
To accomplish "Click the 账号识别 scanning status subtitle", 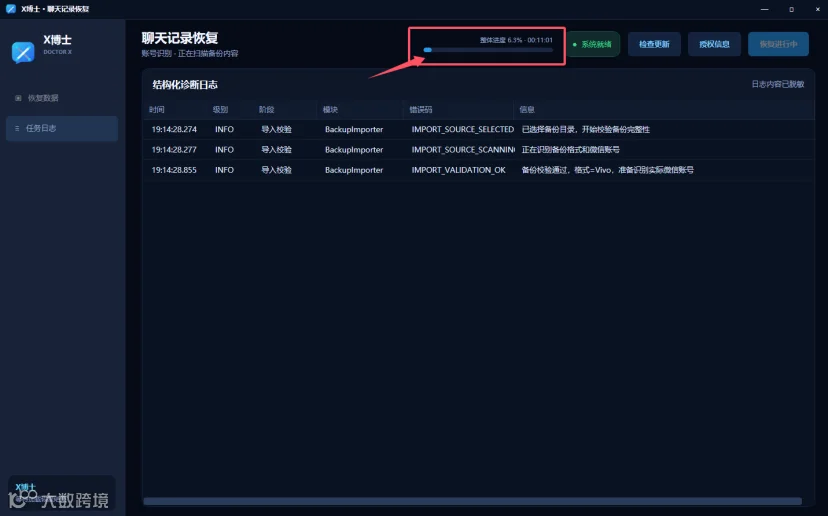I will point(190,54).
